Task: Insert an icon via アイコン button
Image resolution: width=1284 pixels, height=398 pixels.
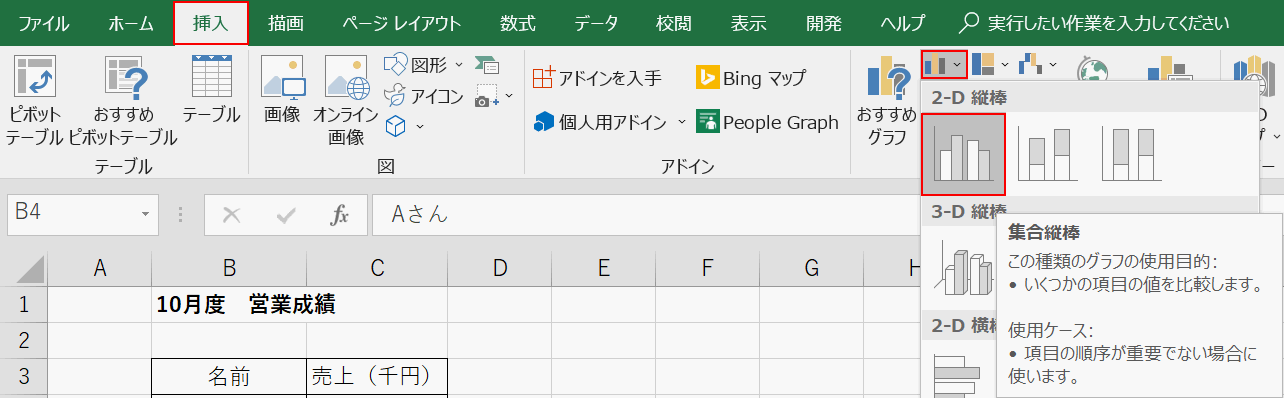Action: 424,96
